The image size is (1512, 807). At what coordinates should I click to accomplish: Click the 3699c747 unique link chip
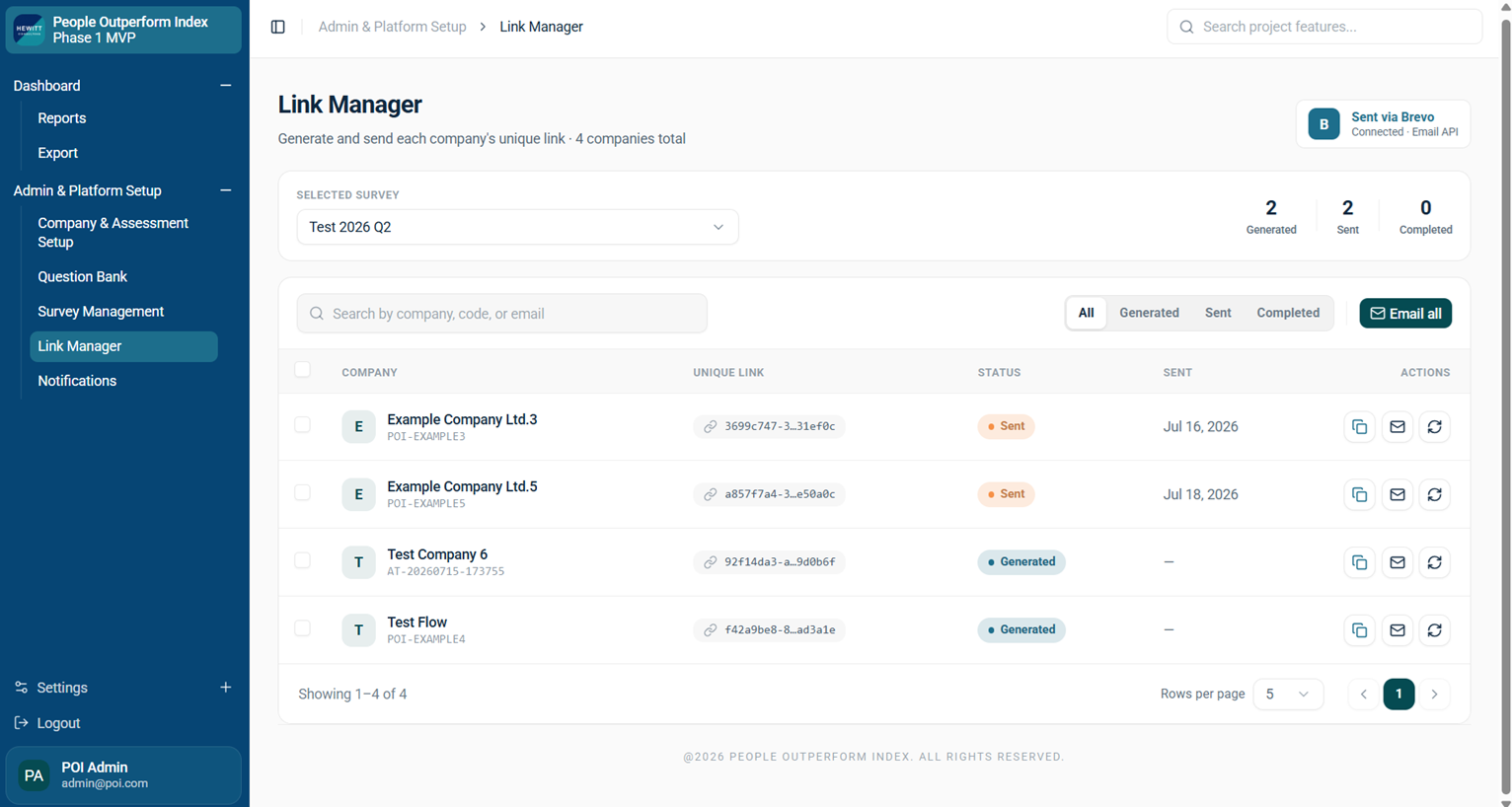click(x=769, y=426)
